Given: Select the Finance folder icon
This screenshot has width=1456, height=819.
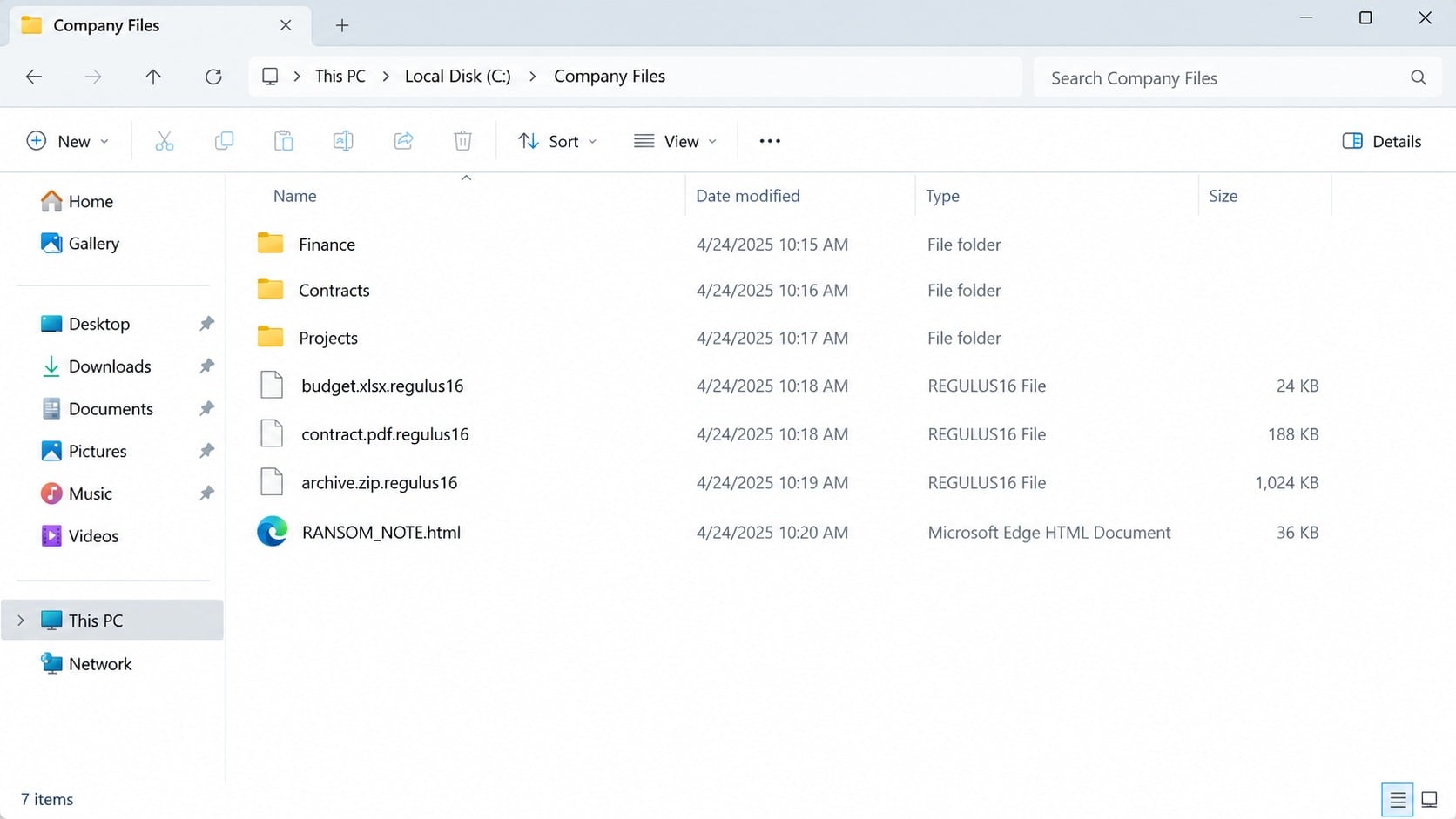Looking at the screenshot, I should click(x=271, y=244).
